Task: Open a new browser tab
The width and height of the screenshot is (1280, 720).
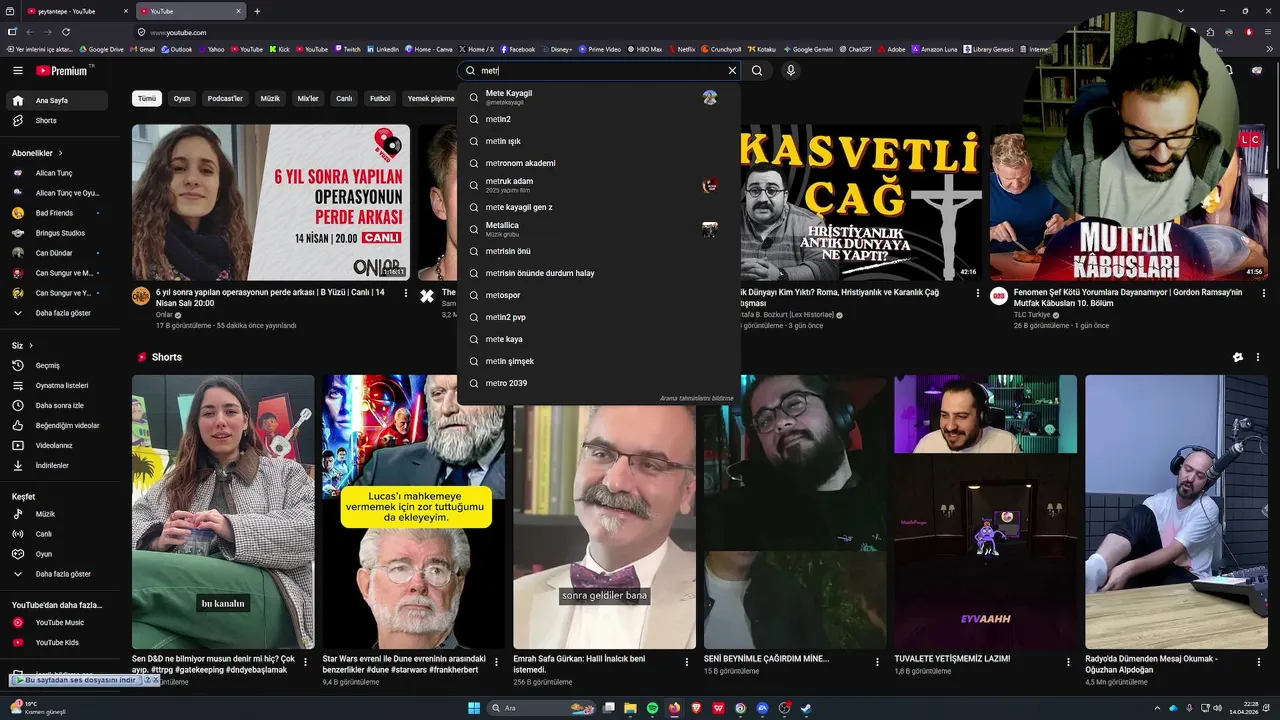Action: (x=257, y=11)
